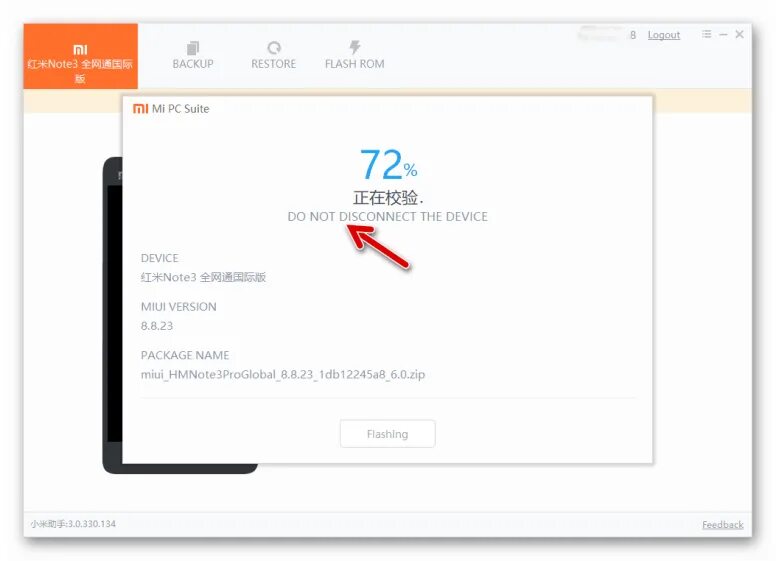Click the version number 3.0.330.134 in status bar
The image size is (776, 561).
coord(92,524)
